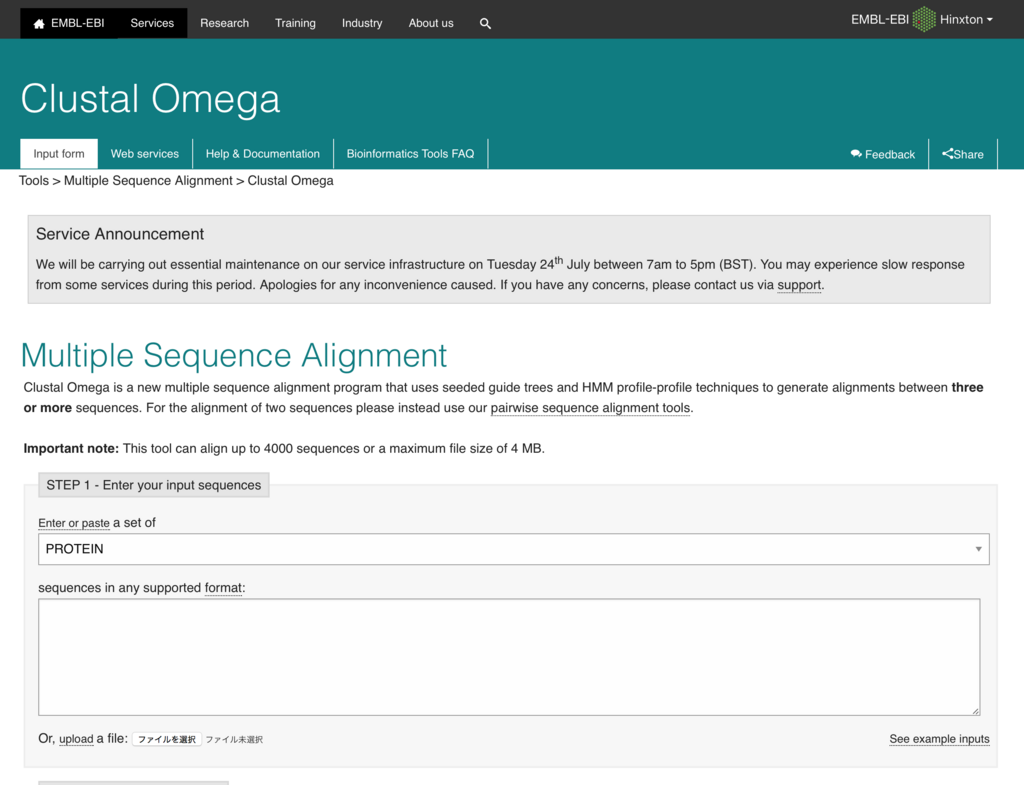The height and width of the screenshot is (785, 1024).
Task: Select the Input form tab
Action: click(59, 153)
